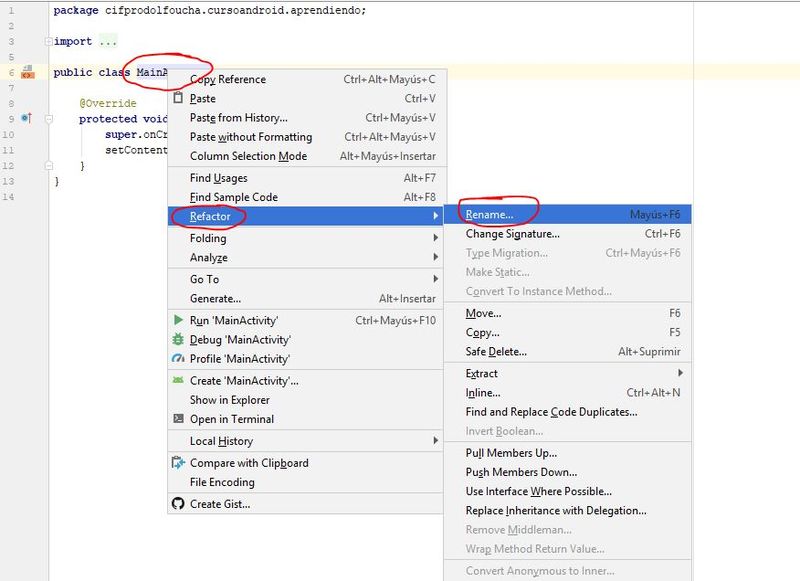Click the Make Static... entry
800x581 pixels.
[568, 272]
